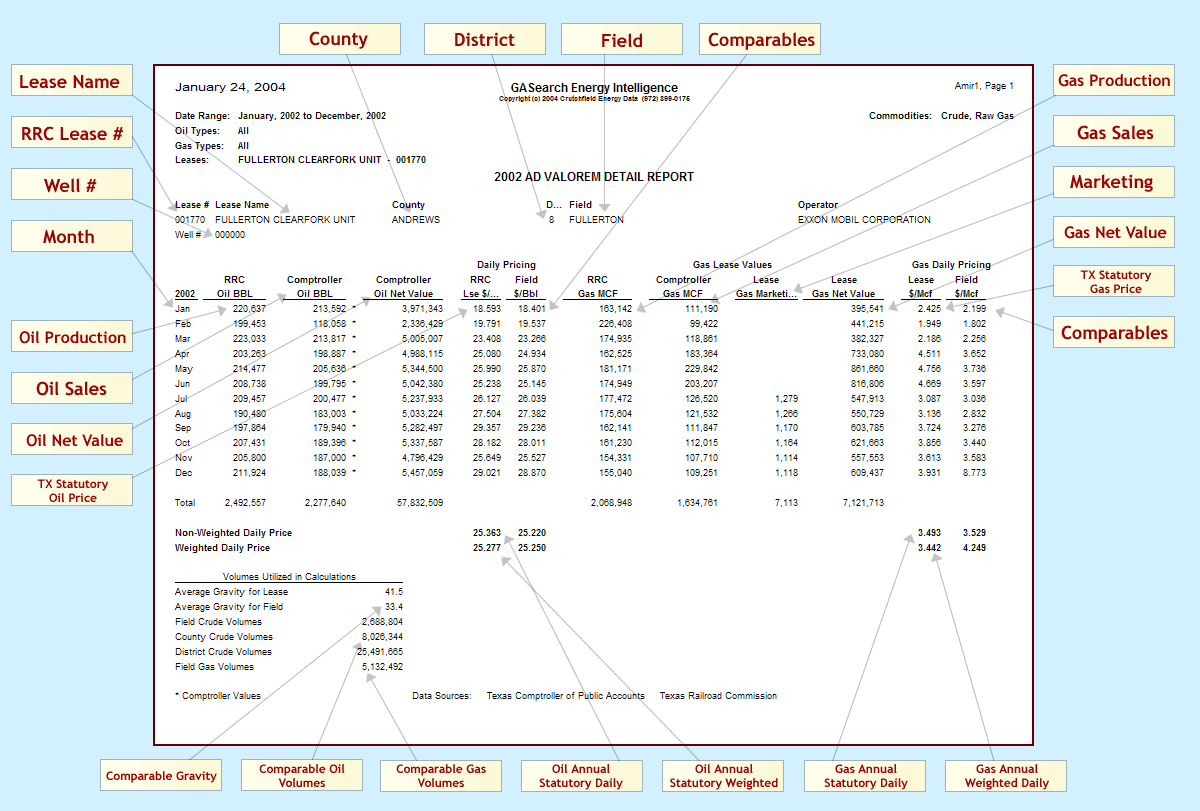Select the District callout label
The height and width of the screenshot is (811, 1200).
click(x=485, y=40)
